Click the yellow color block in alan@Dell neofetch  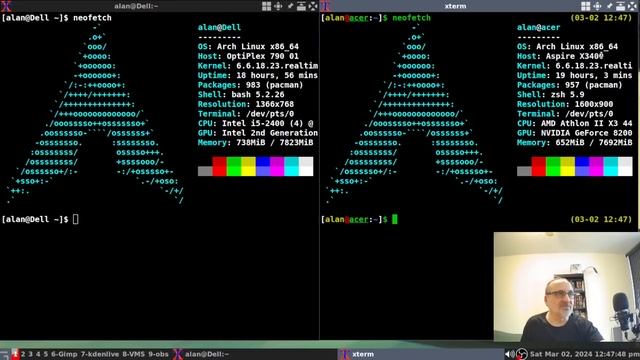[x=248, y=166]
